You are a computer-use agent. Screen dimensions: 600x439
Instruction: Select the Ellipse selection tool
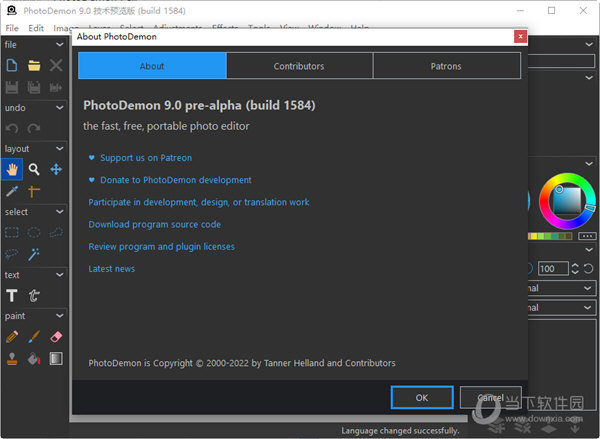pos(34,232)
